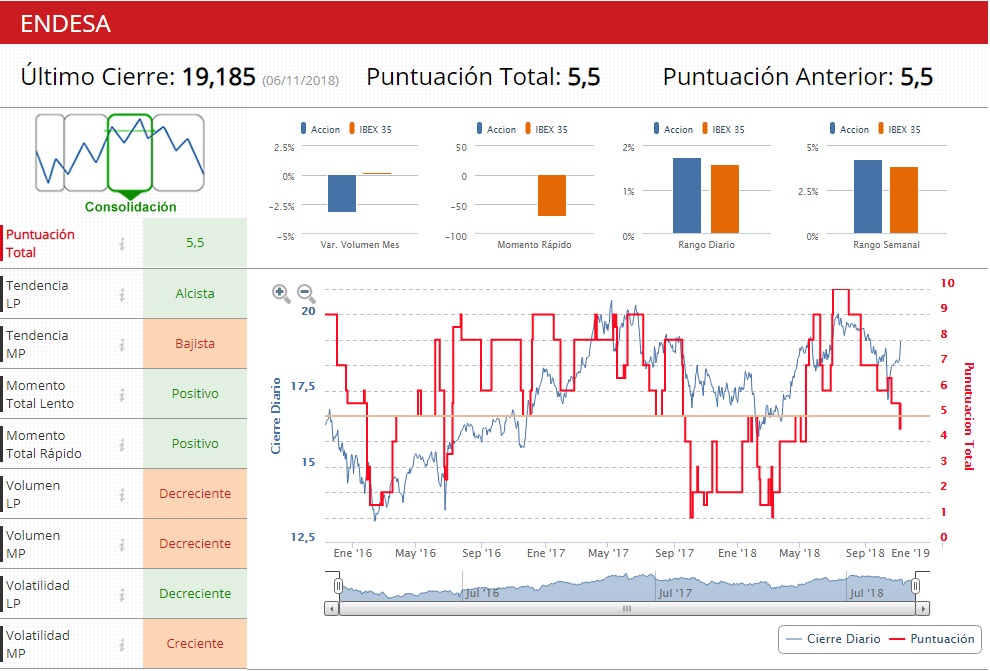Open info icon for Volatilidad MP
The height and width of the screenshot is (671, 990).
click(x=122, y=644)
